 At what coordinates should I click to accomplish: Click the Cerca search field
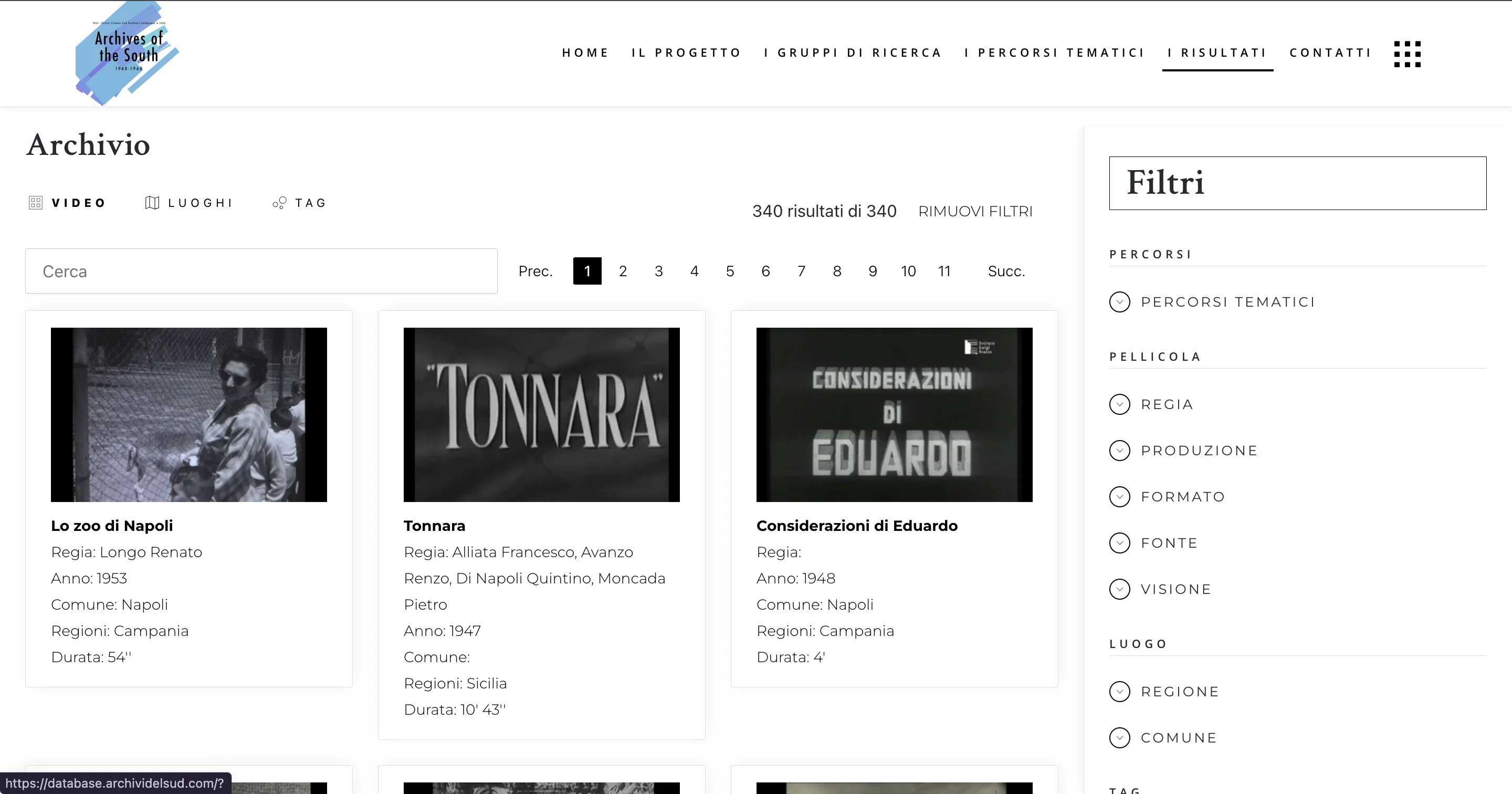(261, 271)
